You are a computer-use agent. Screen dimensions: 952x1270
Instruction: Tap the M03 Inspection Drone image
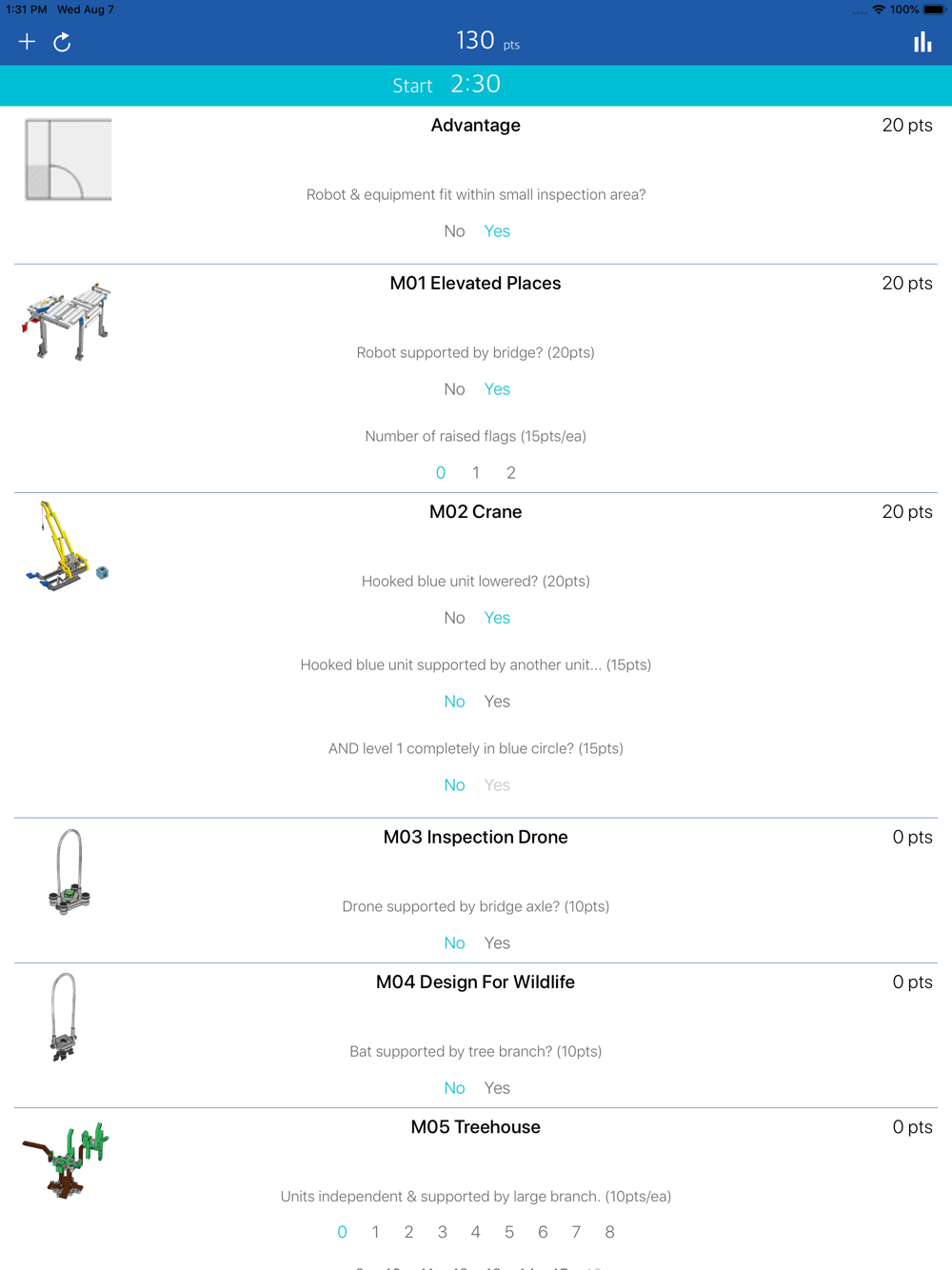click(x=69, y=872)
